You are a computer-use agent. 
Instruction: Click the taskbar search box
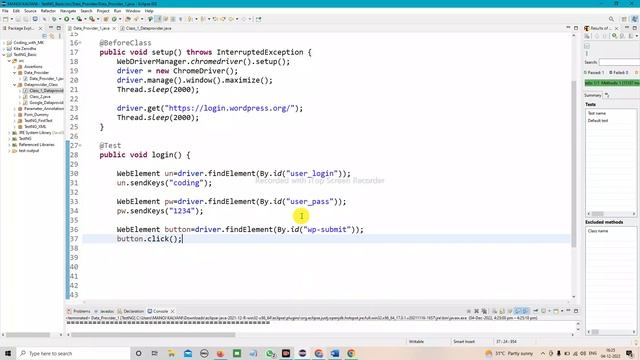pyautogui.click(x=73, y=353)
